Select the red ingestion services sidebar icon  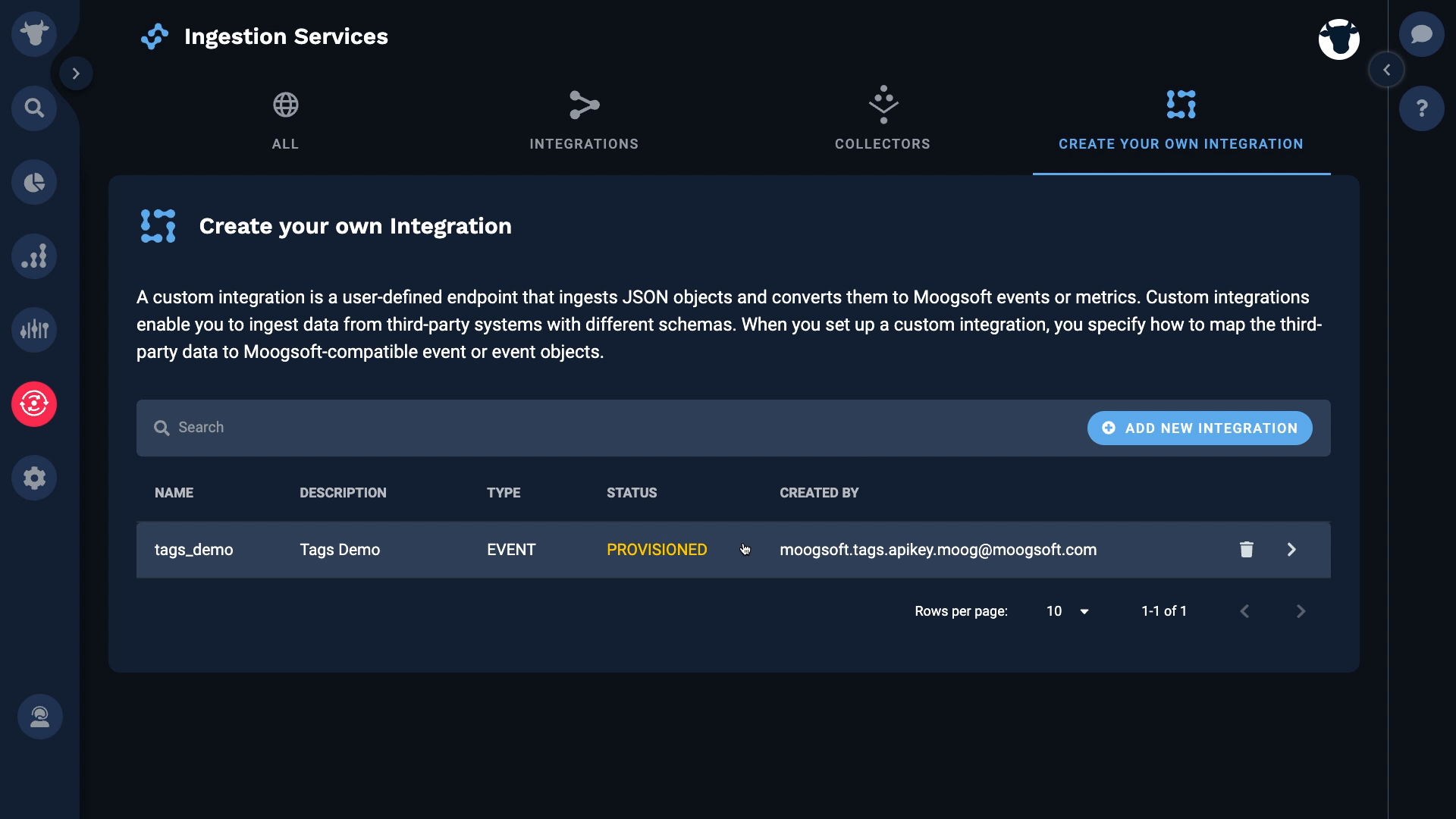pos(34,403)
